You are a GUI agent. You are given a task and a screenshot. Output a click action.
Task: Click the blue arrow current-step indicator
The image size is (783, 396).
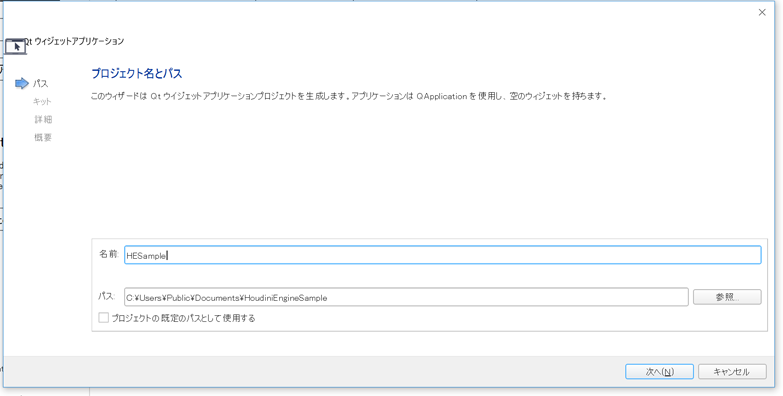coord(22,83)
